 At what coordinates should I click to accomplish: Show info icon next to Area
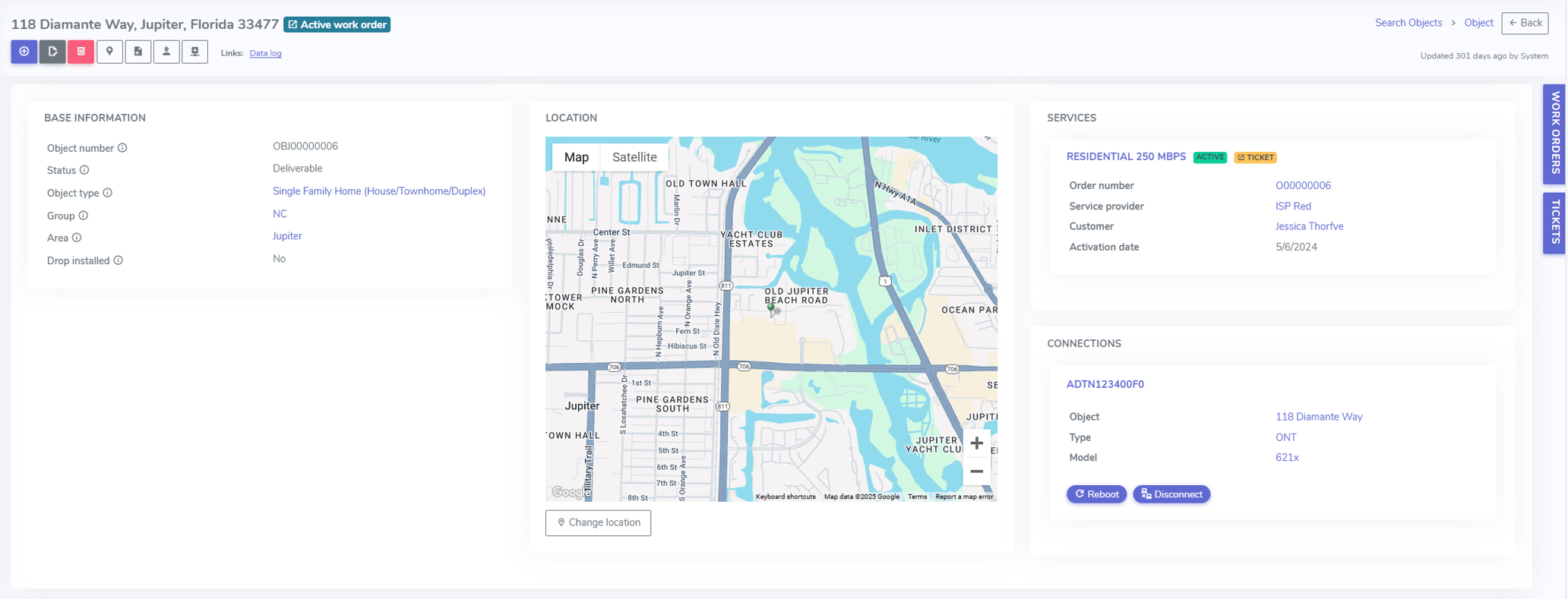coord(77,238)
